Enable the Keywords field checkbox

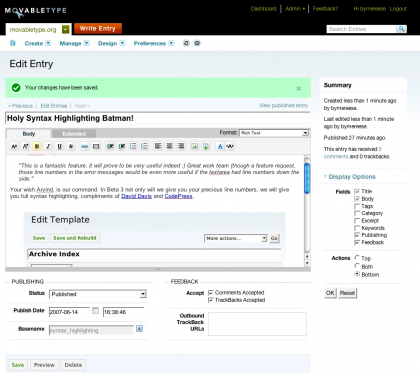[357, 228]
